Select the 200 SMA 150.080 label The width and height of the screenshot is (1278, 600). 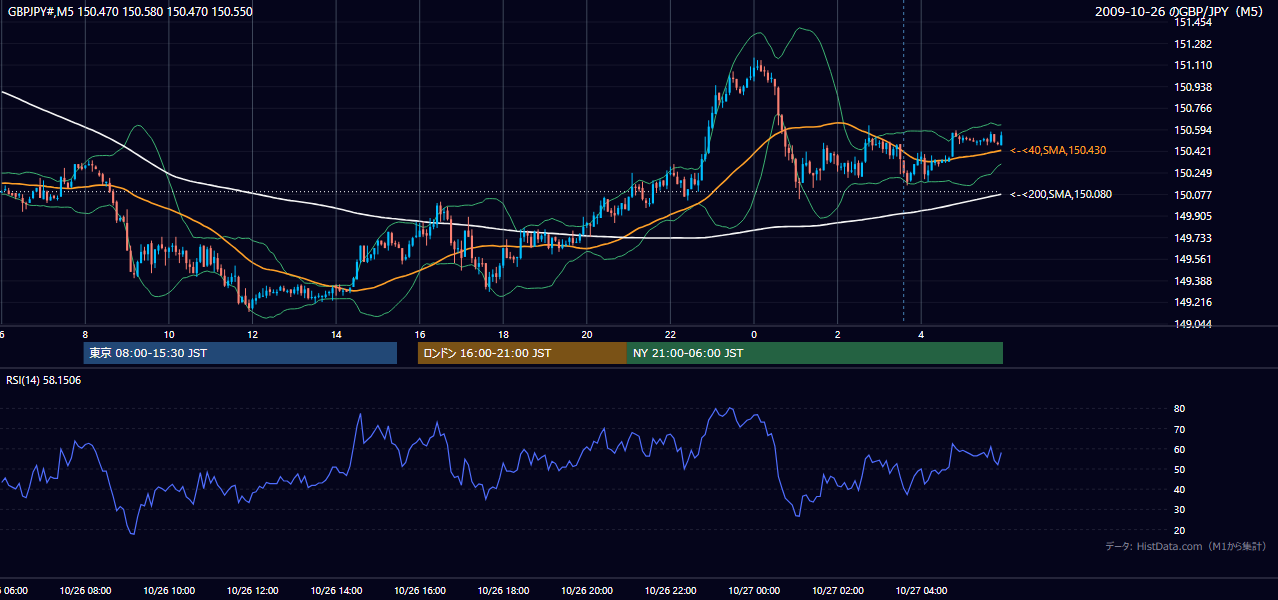1061,194
